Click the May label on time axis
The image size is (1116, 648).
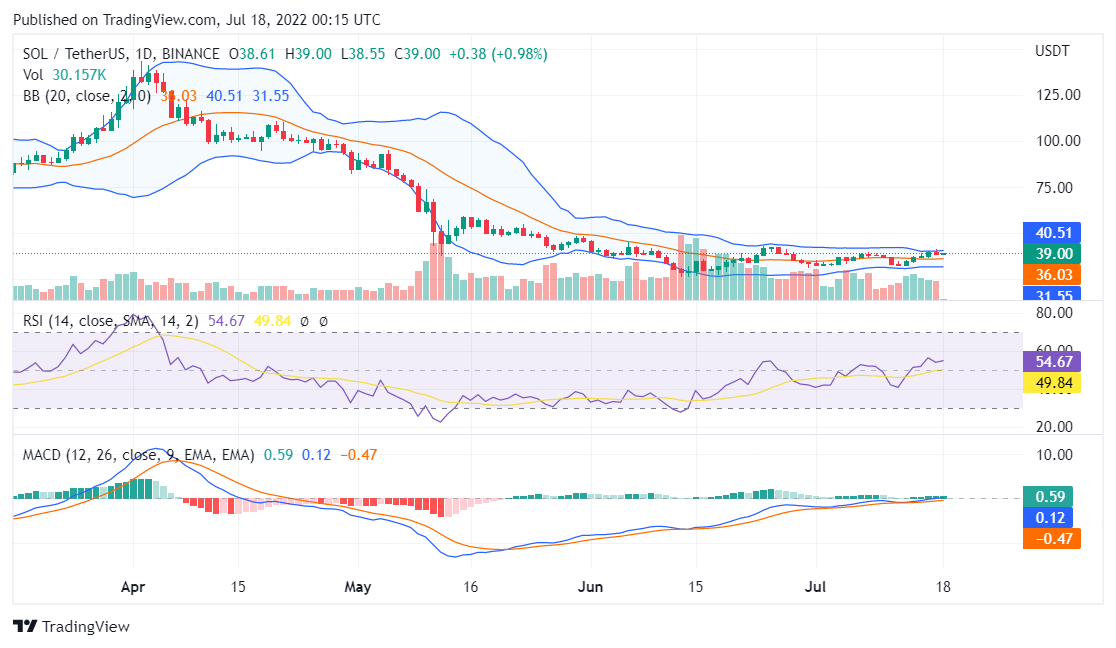point(356,587)
